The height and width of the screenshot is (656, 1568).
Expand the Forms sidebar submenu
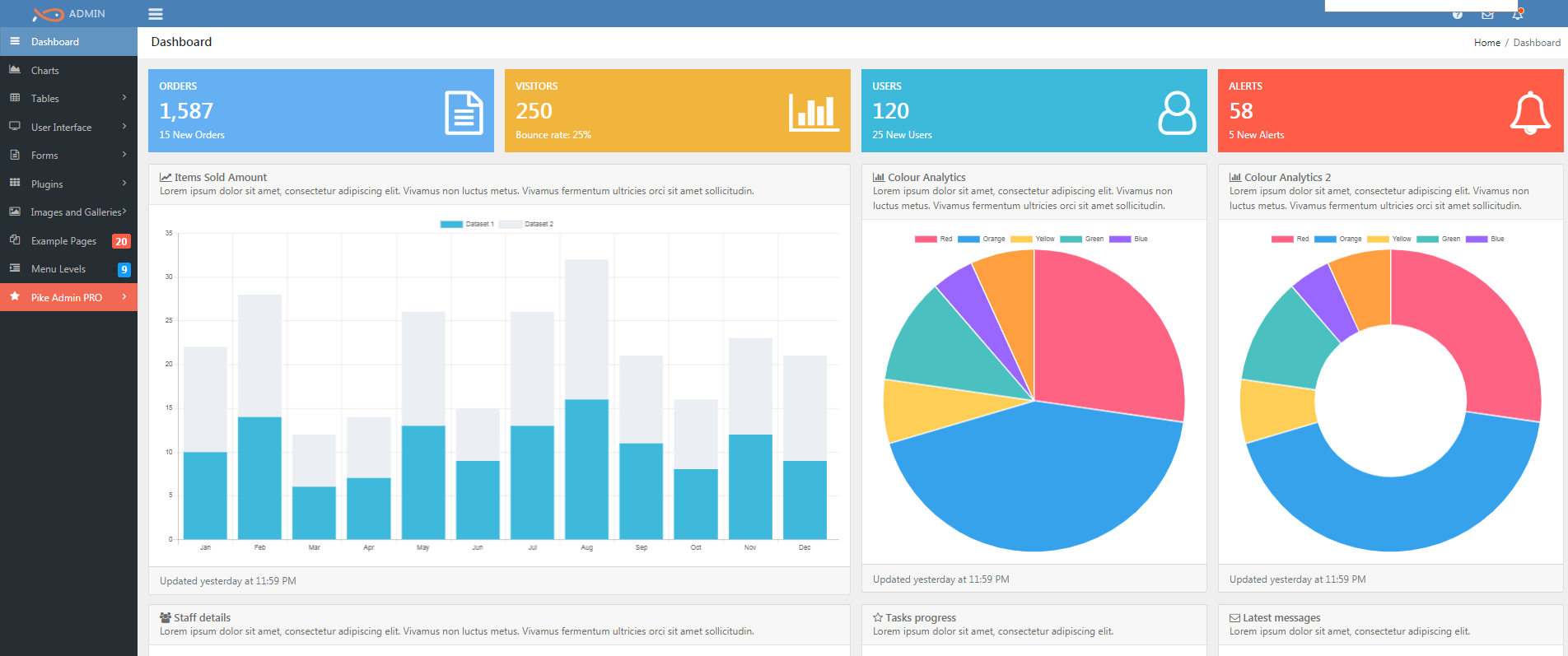click(x=68, y=156)
